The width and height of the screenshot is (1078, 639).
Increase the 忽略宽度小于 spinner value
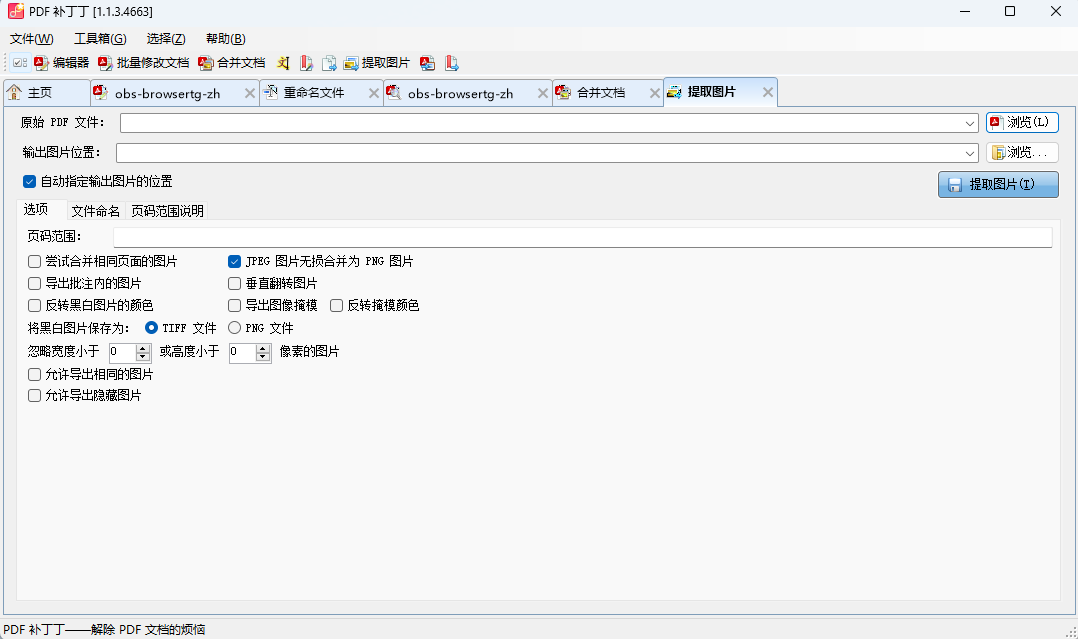pyautogui.click(x=142, y=348)
